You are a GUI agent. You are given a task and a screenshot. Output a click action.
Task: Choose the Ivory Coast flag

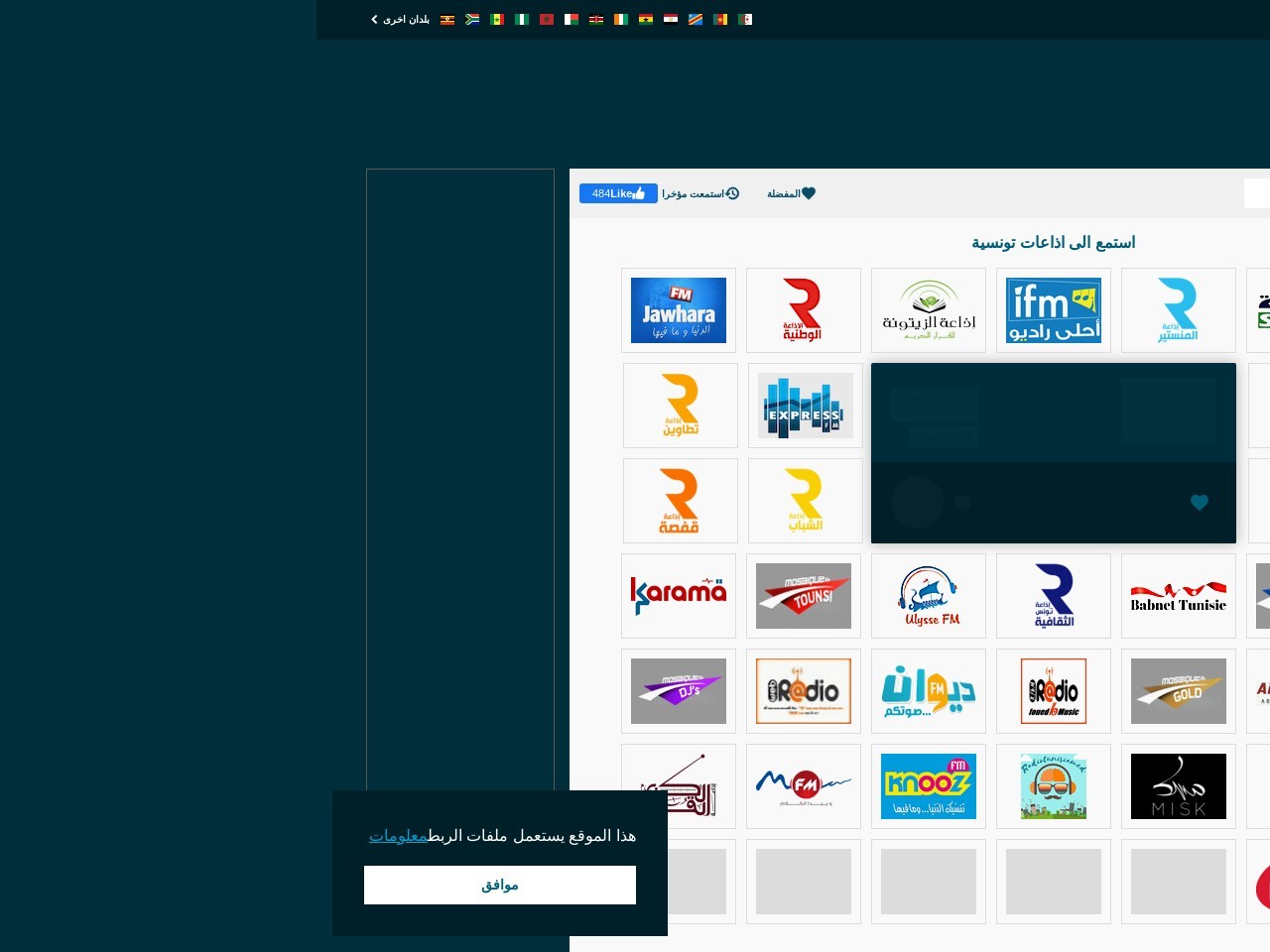[x=621, y=19]
